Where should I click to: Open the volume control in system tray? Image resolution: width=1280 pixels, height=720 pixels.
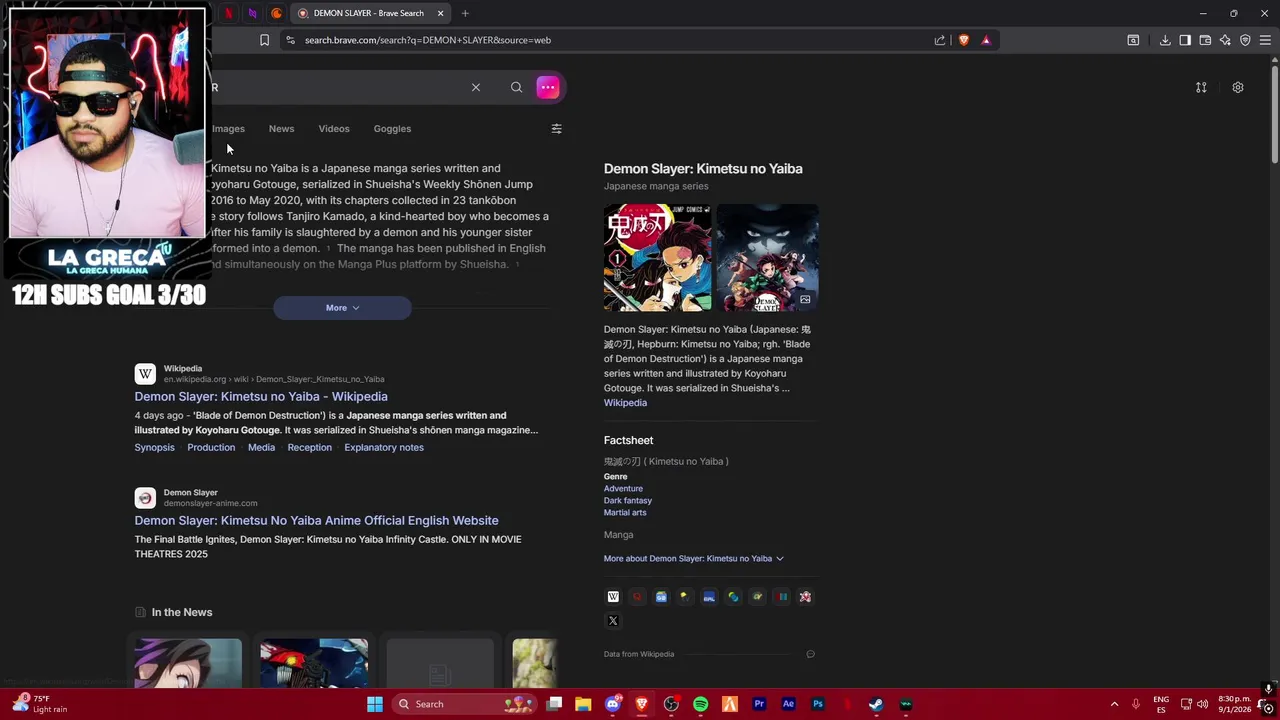click(1202, 704)
